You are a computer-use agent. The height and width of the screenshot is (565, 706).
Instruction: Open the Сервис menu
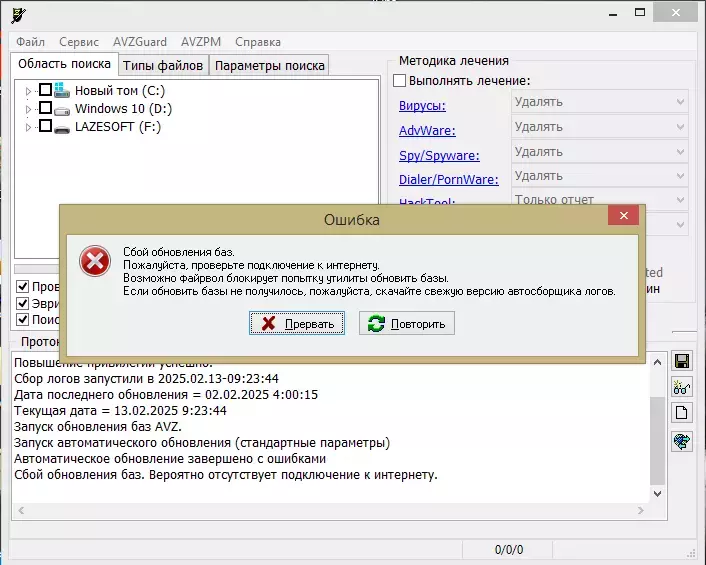(79, 42)
